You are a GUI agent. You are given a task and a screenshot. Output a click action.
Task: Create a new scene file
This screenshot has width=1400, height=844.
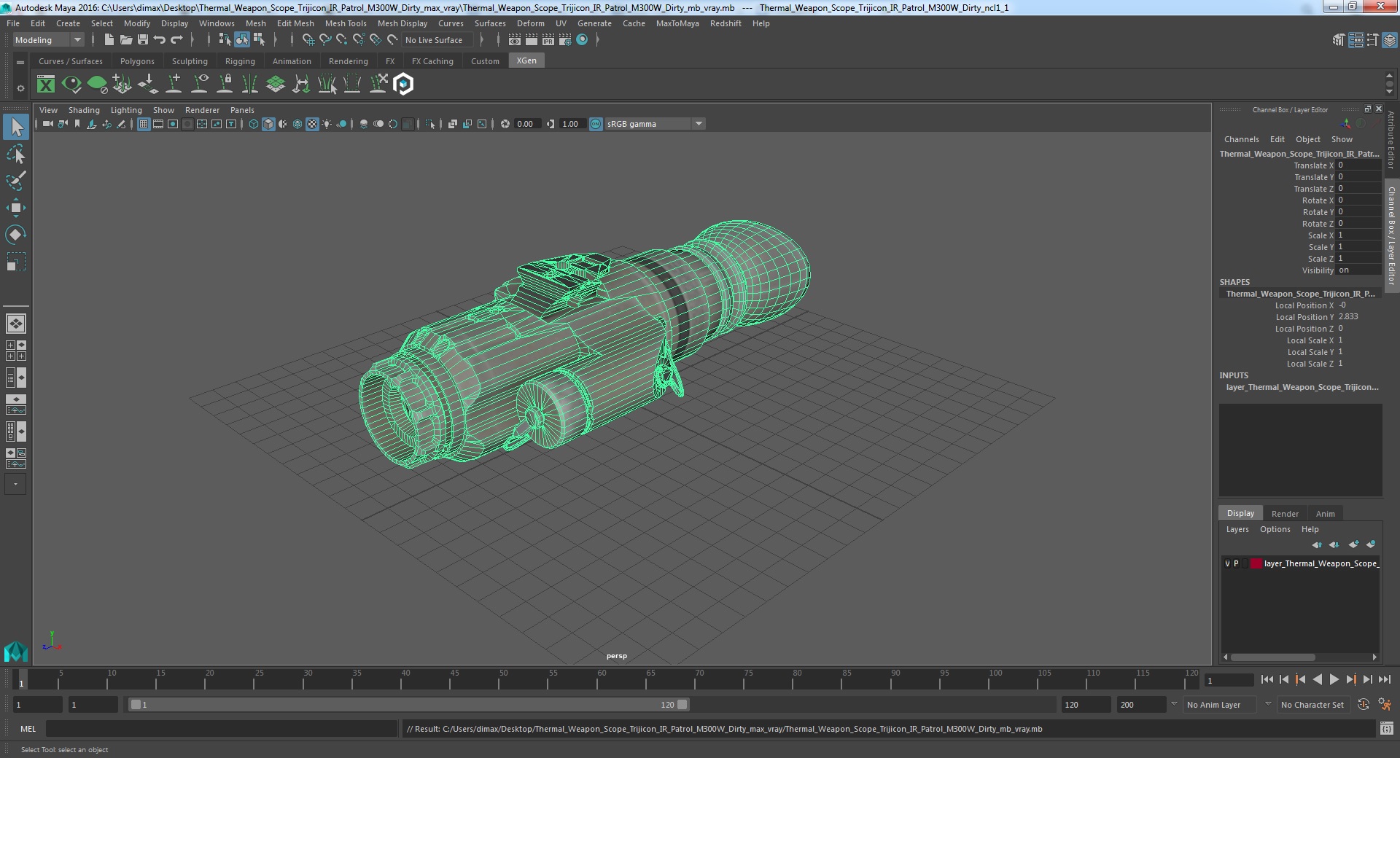[109, 40]
